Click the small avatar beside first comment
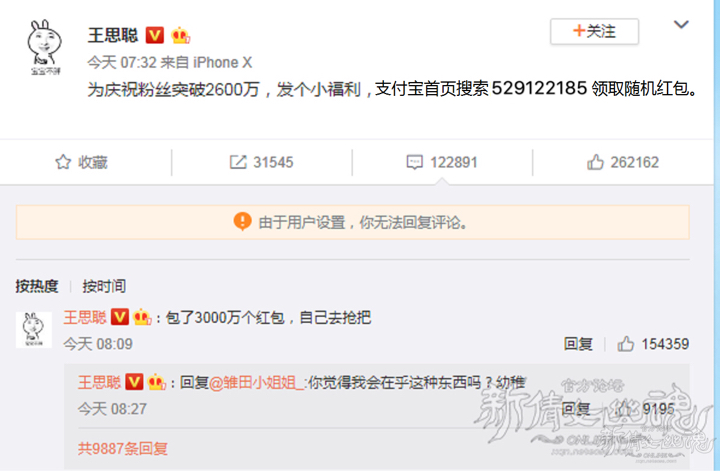Image resolution: width=720 pixels, height=471 pixels. [x=34, y=330]
